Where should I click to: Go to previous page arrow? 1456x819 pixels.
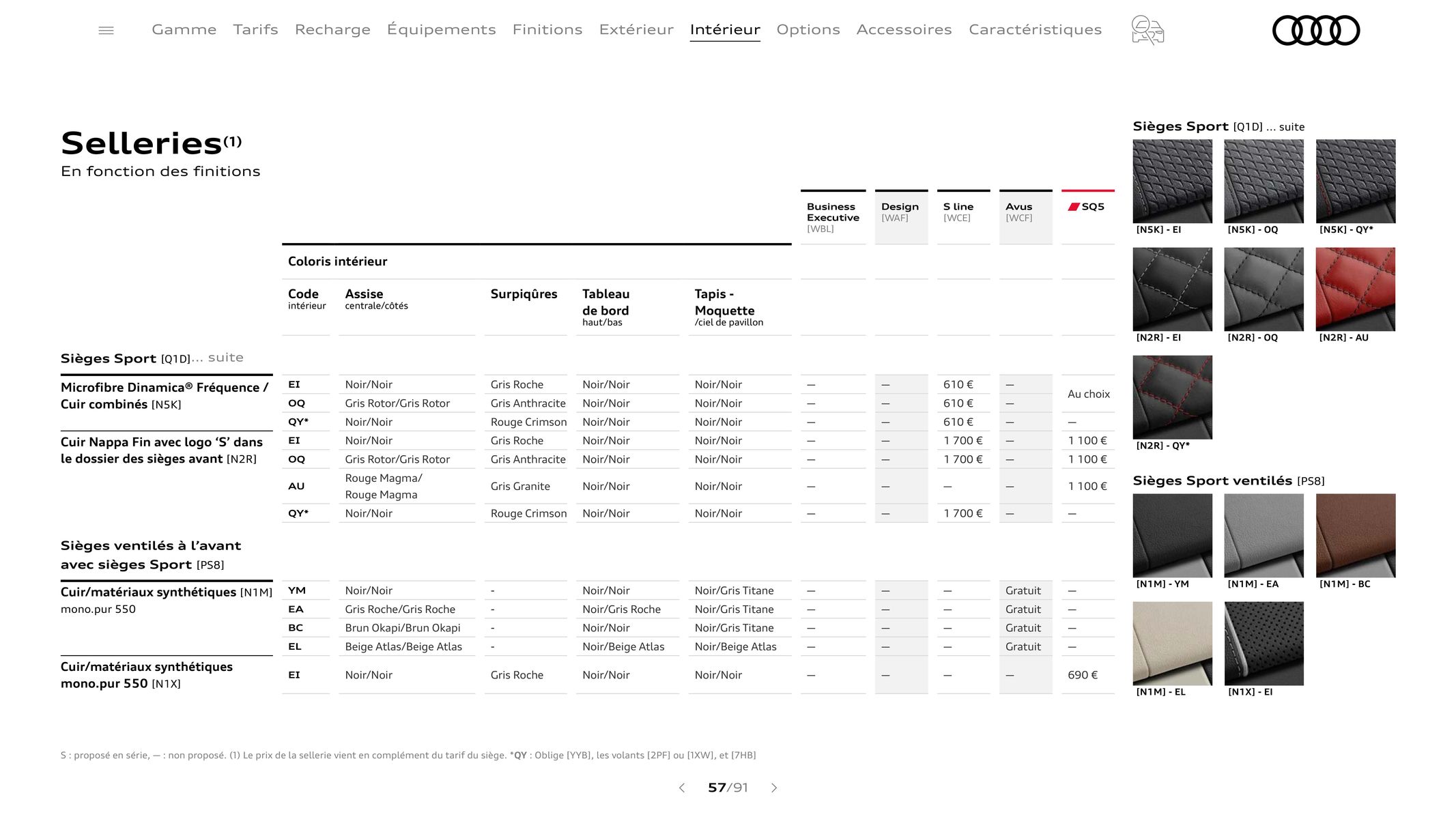[x=681, y=788]
